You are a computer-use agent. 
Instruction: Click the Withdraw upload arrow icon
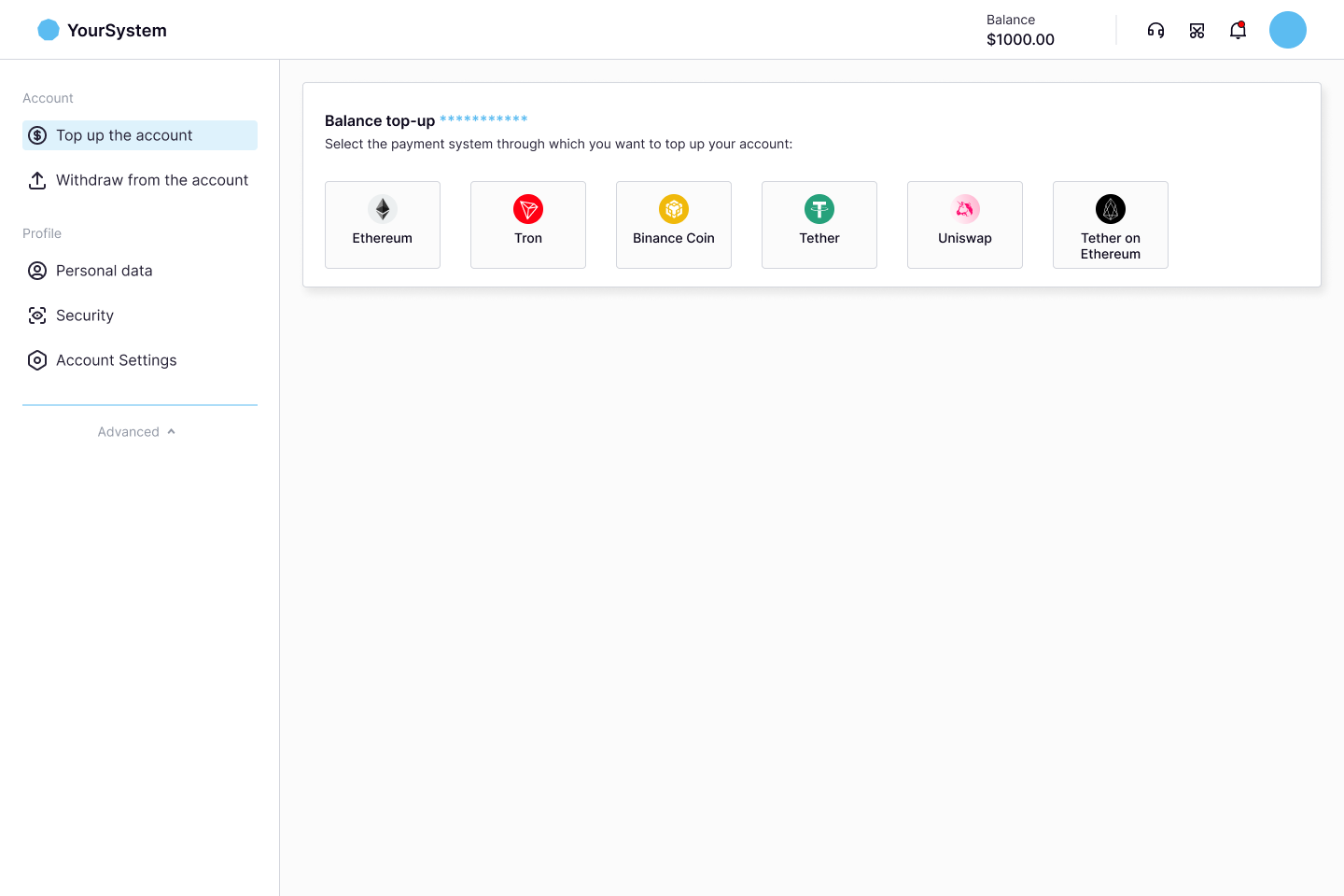point(37,180)
